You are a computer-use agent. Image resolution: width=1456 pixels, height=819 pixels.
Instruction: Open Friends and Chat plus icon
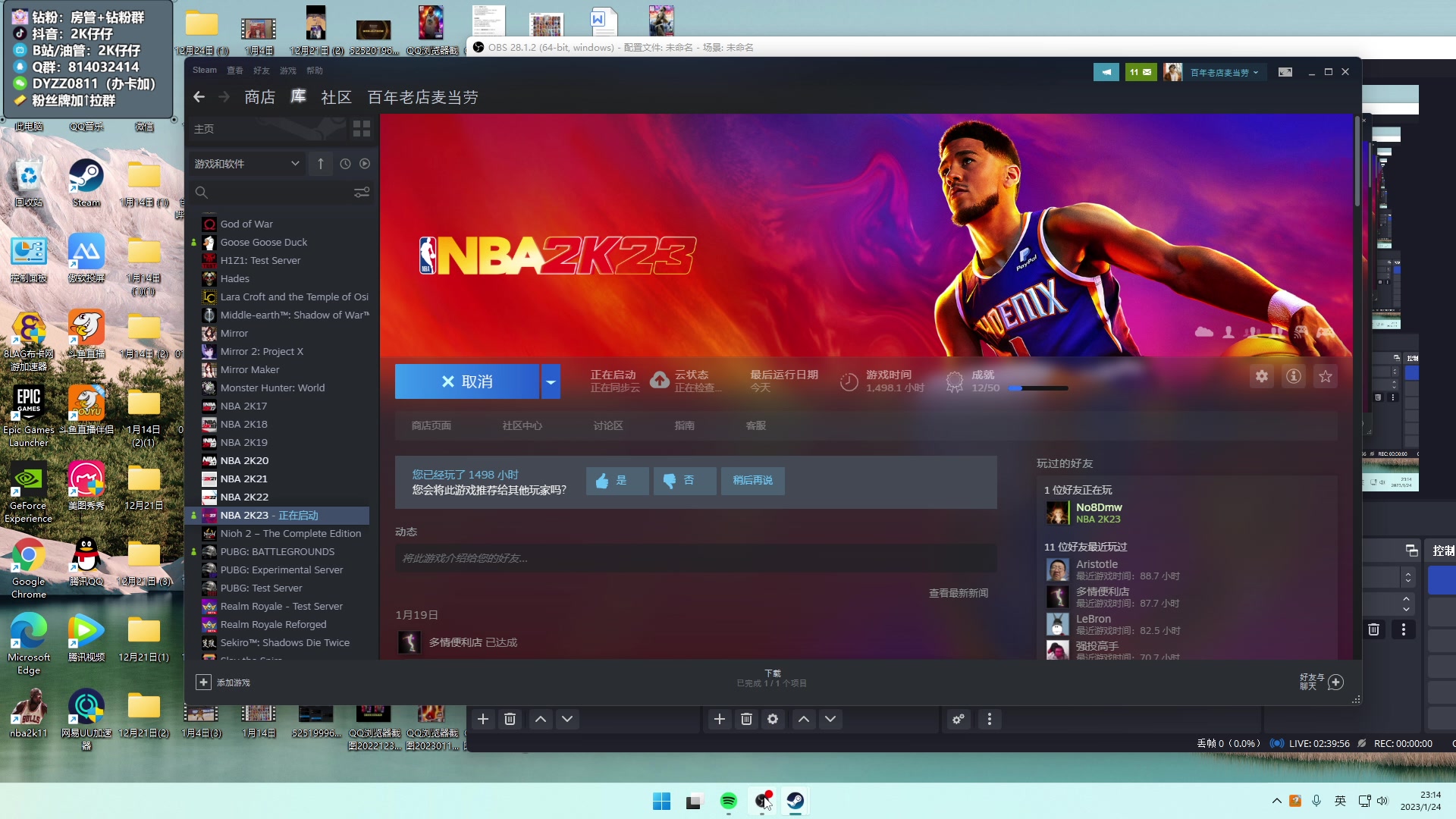coord(1336,682)
